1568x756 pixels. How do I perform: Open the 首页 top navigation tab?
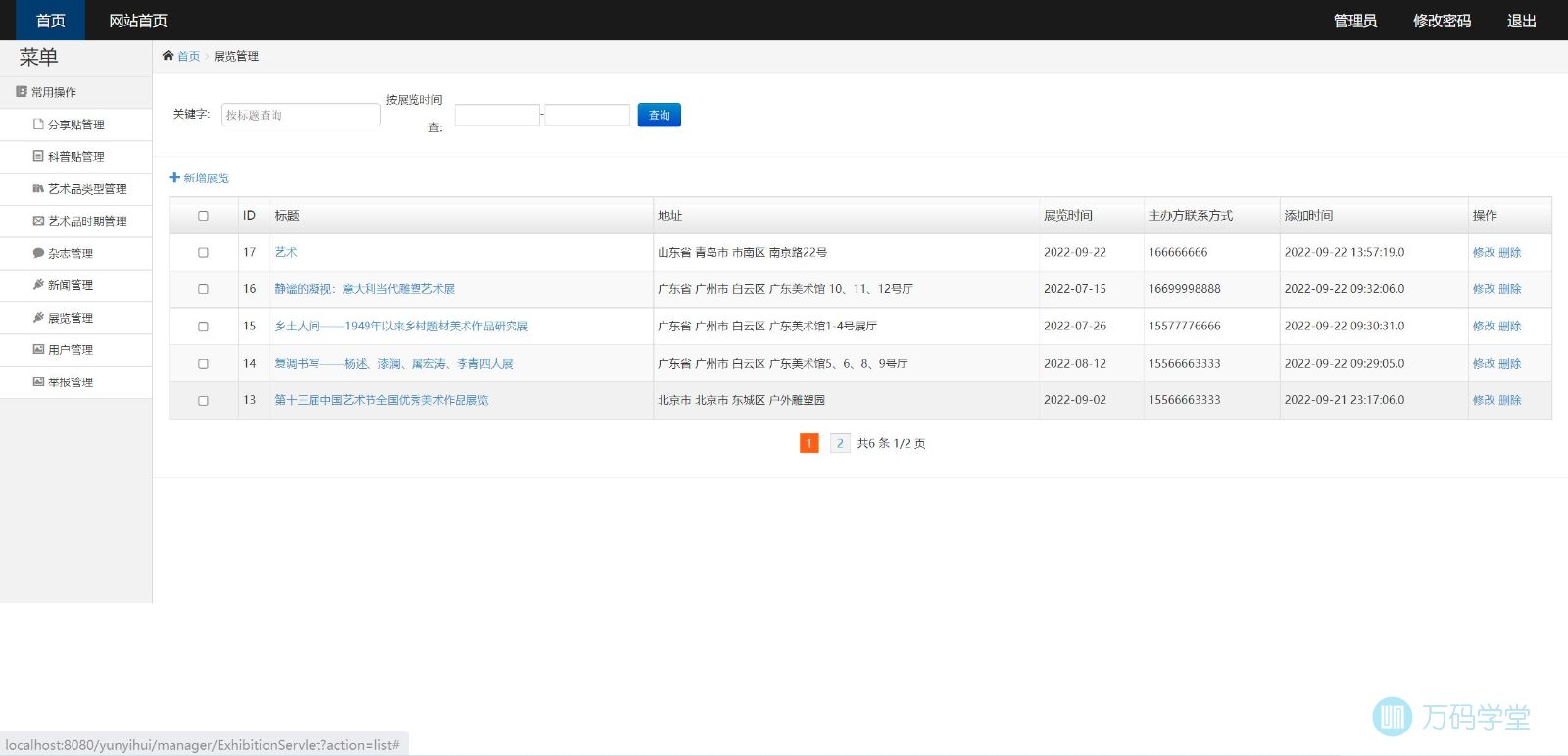pos(51,21)
